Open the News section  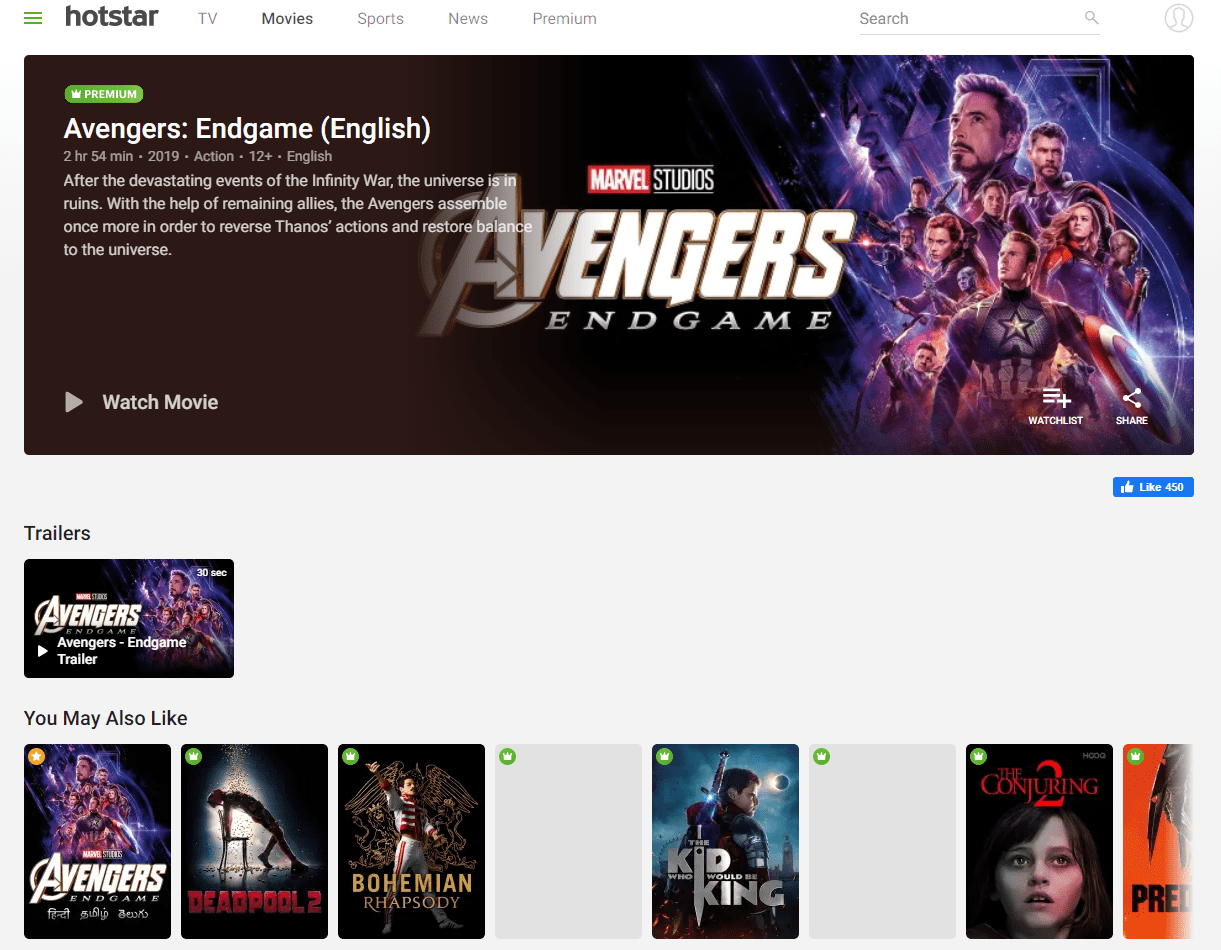pos(468,19)
